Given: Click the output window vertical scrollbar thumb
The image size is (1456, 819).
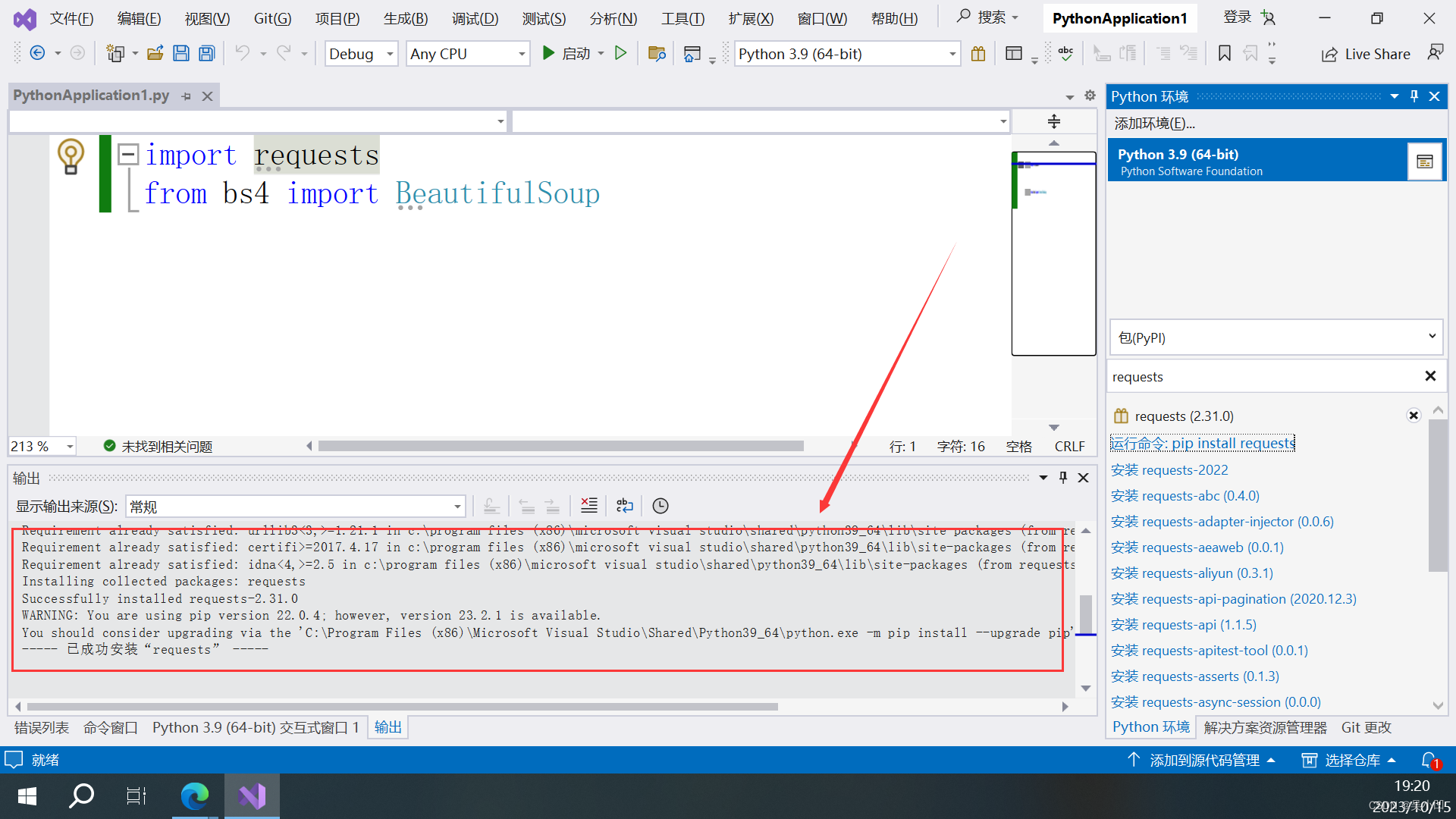Looking at the screenshot, I should [x=1085, y=613].
